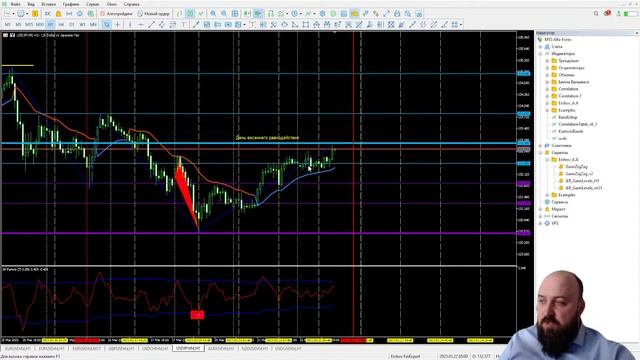Viewport: 640px width, 360px height.
Task: Switch chart to line chart type
Action: tap(201, 13)
